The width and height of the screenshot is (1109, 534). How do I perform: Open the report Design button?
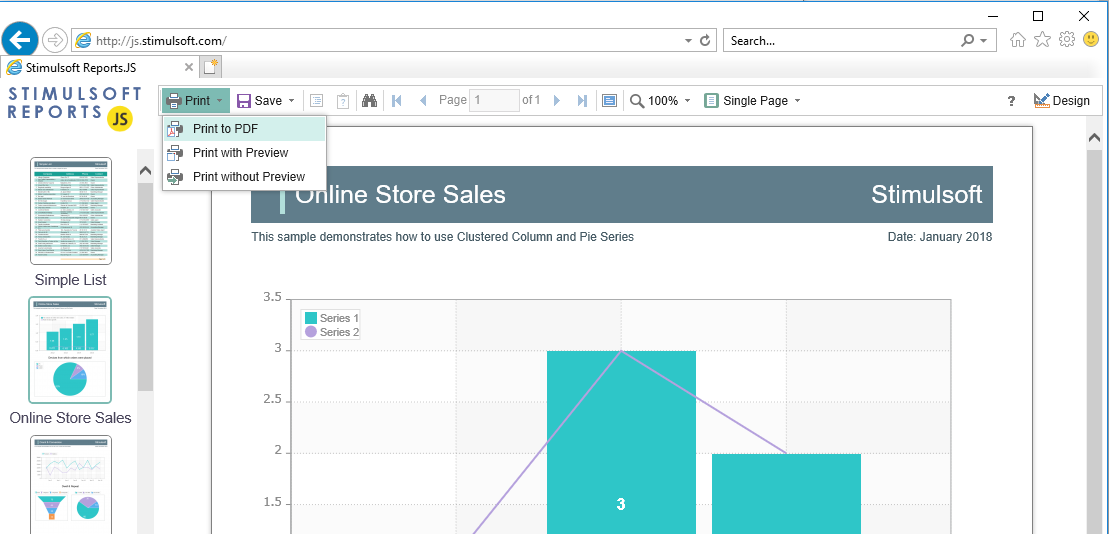1062,101
